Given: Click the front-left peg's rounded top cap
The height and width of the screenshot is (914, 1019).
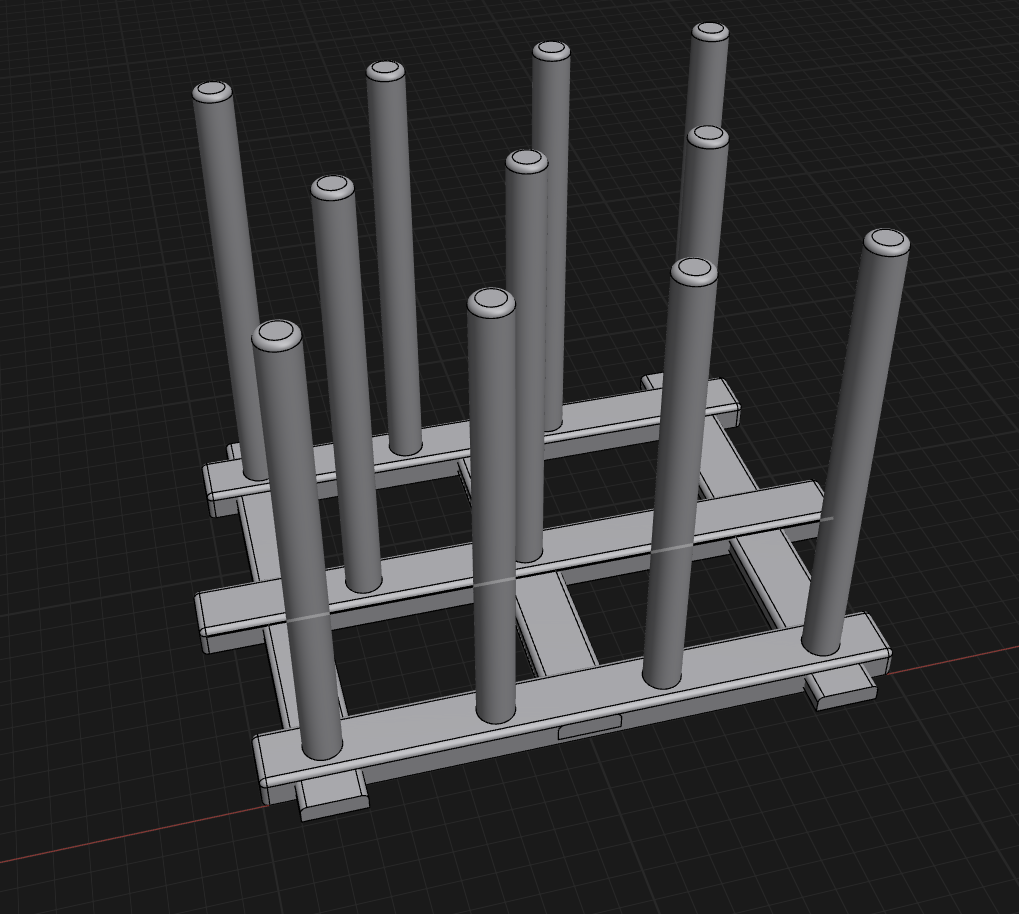Looking at the screenshot, I should click(276, 335).
